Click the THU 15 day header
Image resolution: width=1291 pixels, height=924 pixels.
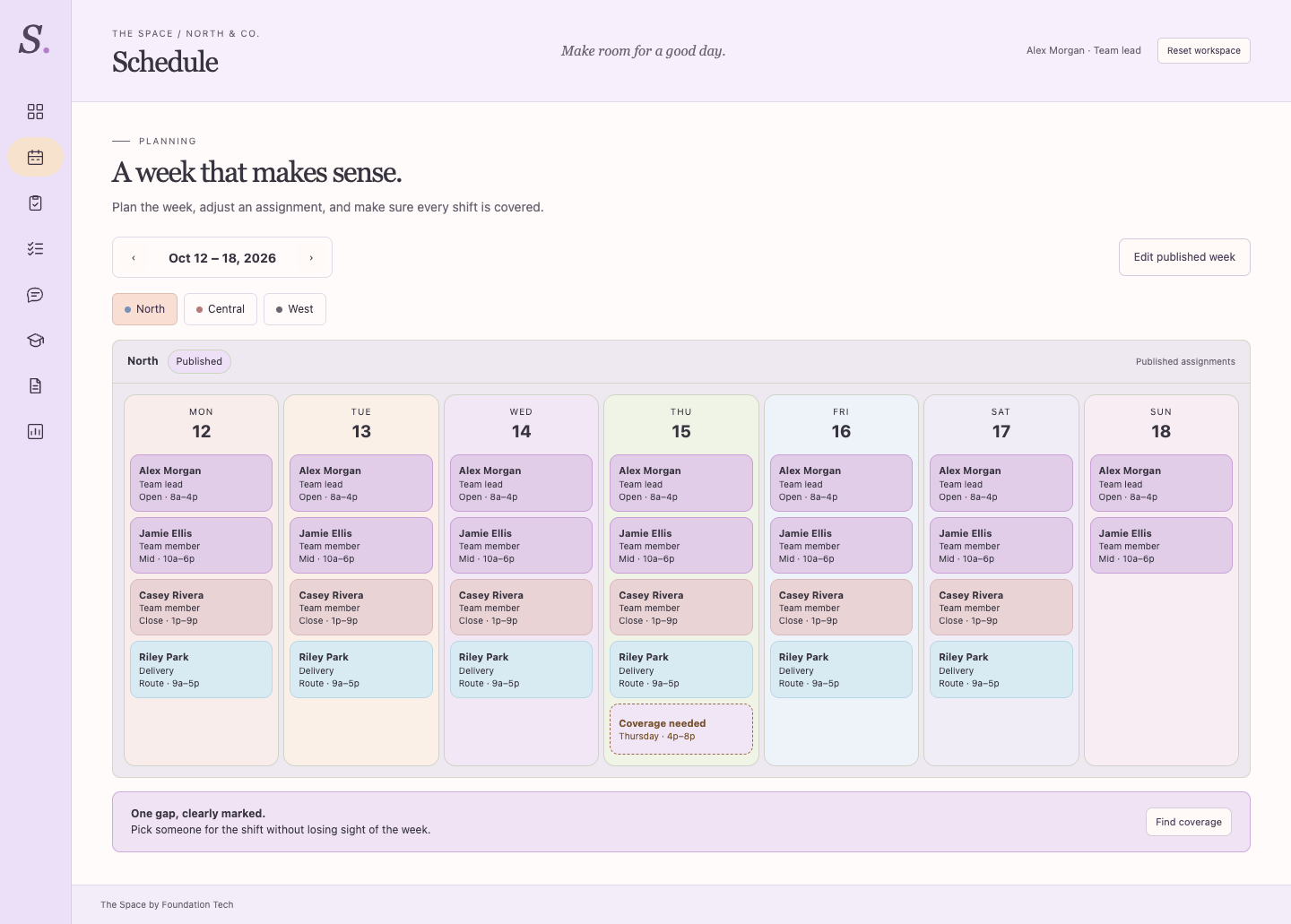(681, 424)
